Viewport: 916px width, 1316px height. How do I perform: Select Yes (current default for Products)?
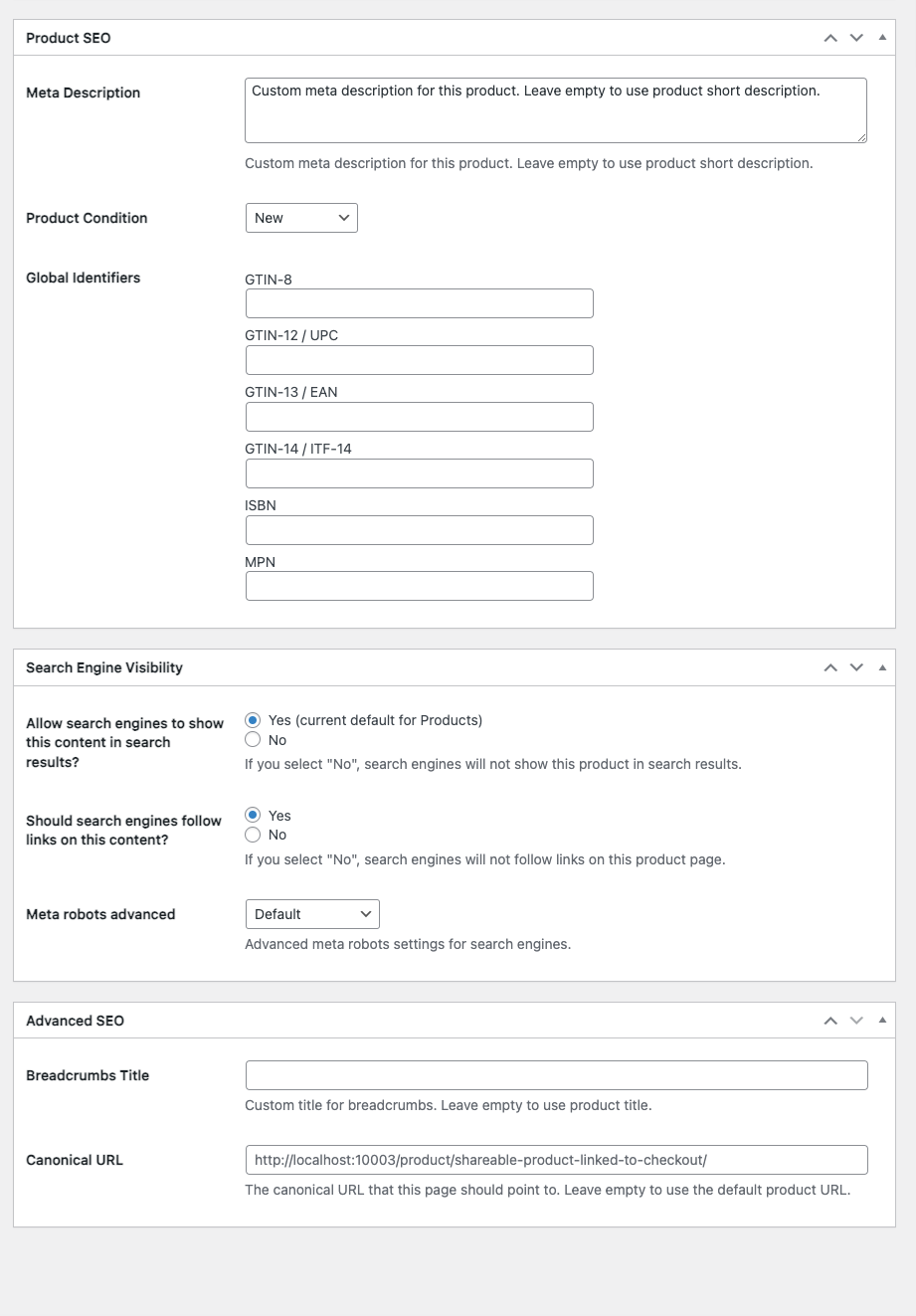pyautogui.click(x=253, y=720)
